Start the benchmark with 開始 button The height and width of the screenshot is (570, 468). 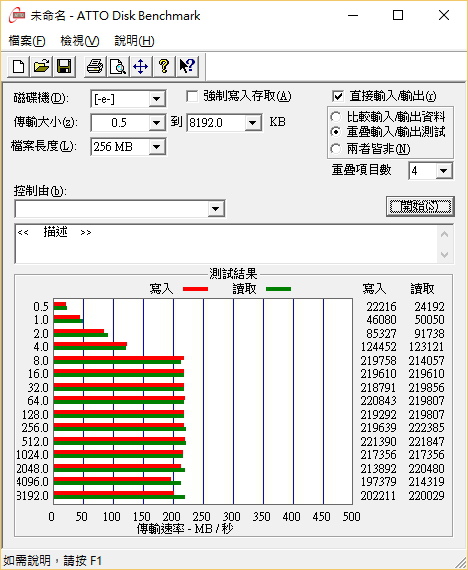coord(420,206)
